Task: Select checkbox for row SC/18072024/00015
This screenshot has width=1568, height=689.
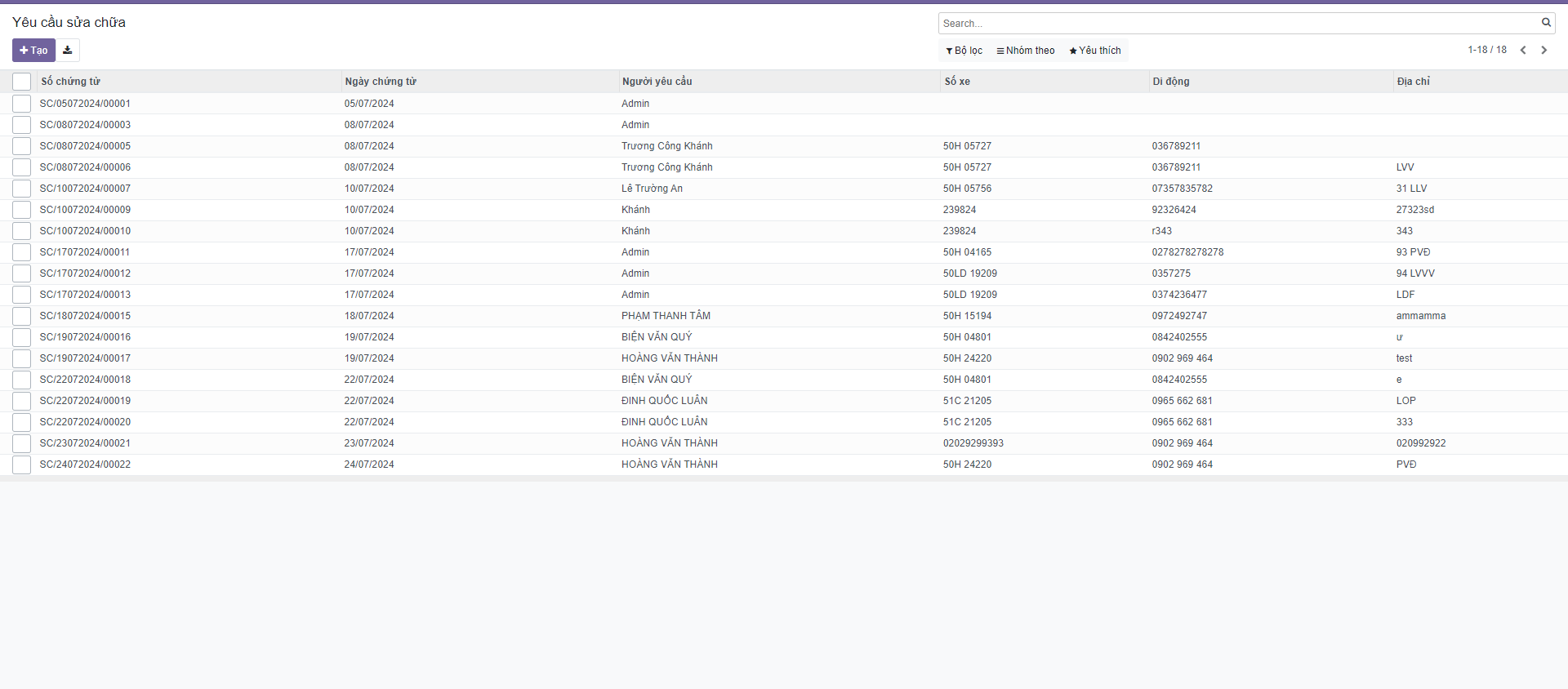Action: (22, 316)
